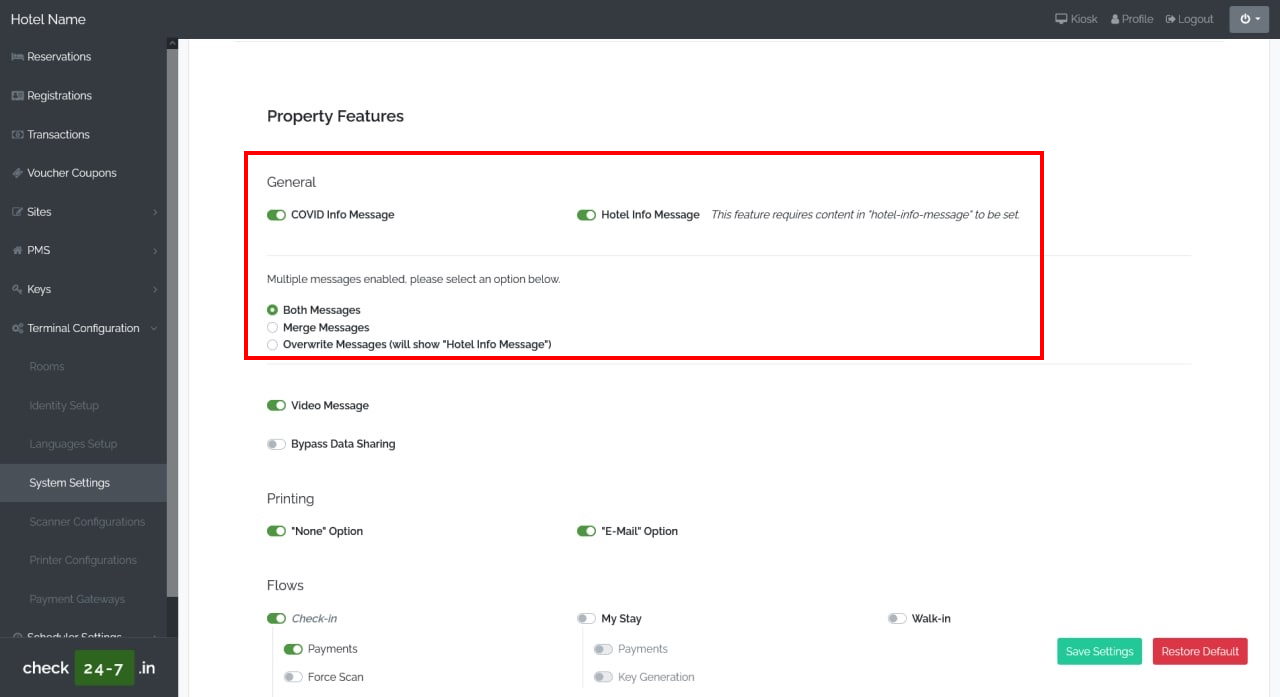Toggle the COVID Info Message switch
The image size is (1280, 697).
coord(276,215)
